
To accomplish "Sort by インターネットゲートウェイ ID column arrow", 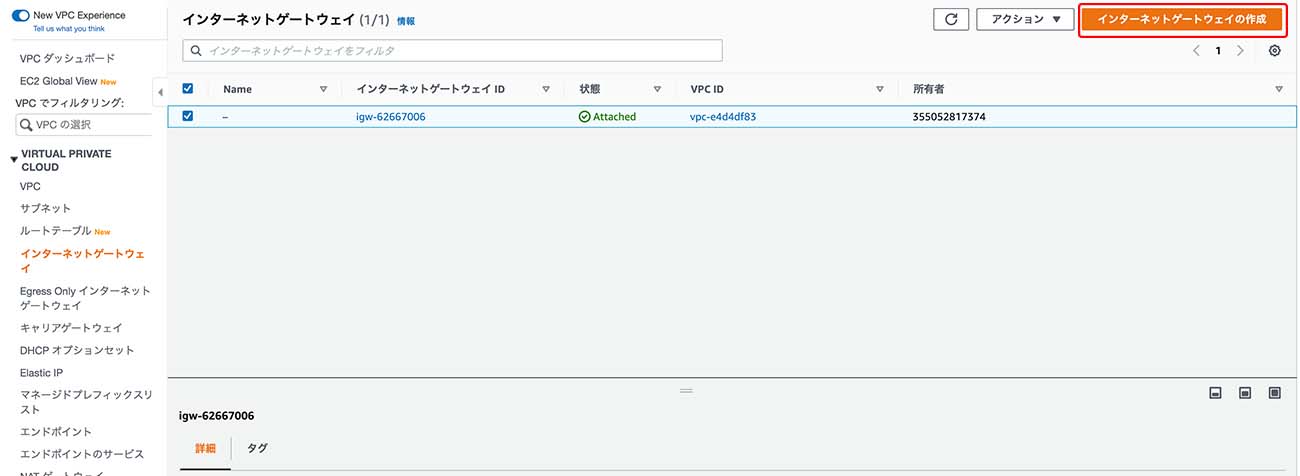I will [546, 89].
